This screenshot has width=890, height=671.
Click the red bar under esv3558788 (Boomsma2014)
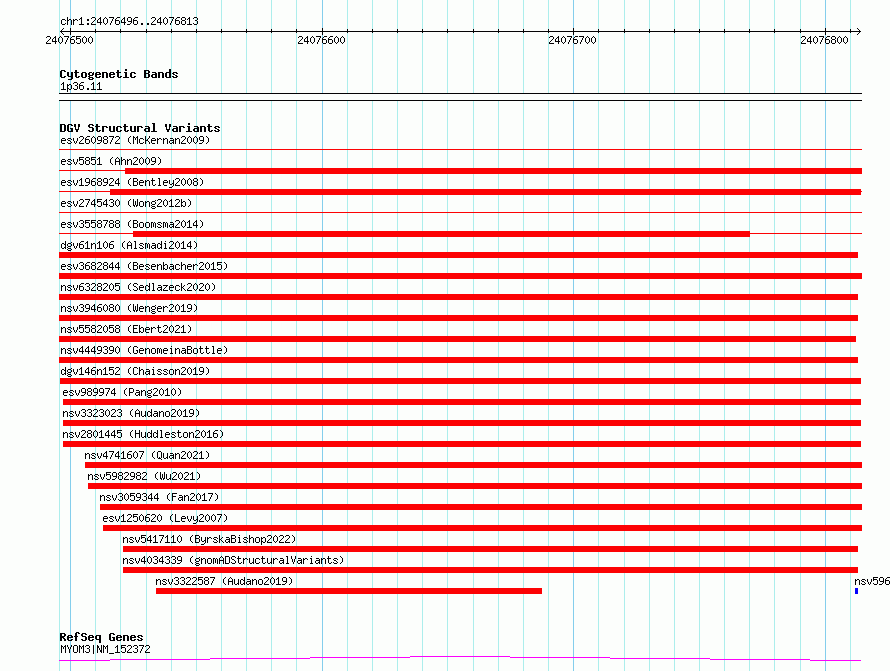coord(442,234)
